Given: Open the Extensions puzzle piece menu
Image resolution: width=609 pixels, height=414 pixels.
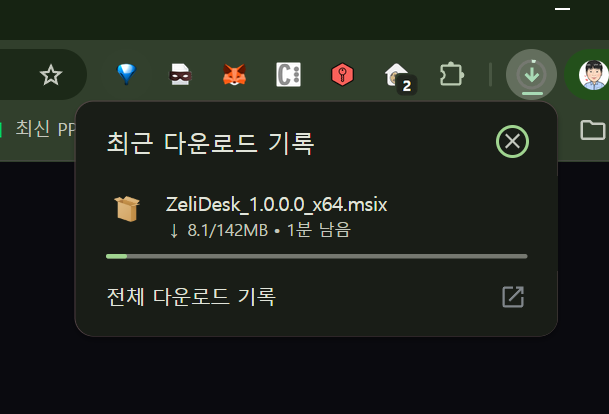Looking at the screenshot, I should pos(452,74).
